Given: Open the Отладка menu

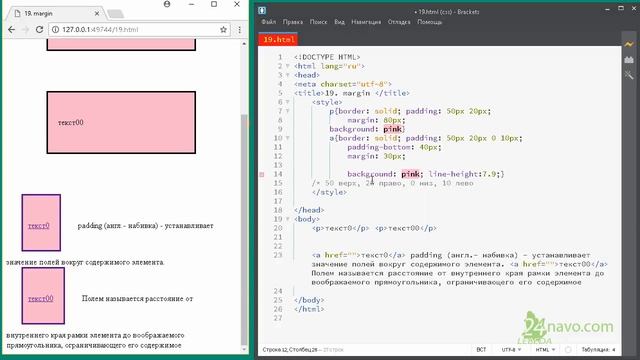Looking at the screenshot, I should click(x=399, y=22).
